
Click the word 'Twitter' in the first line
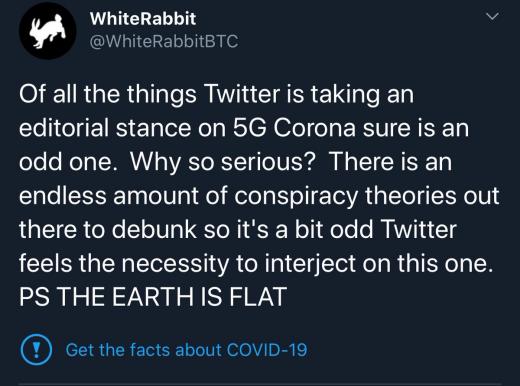[x=242, y=94]
